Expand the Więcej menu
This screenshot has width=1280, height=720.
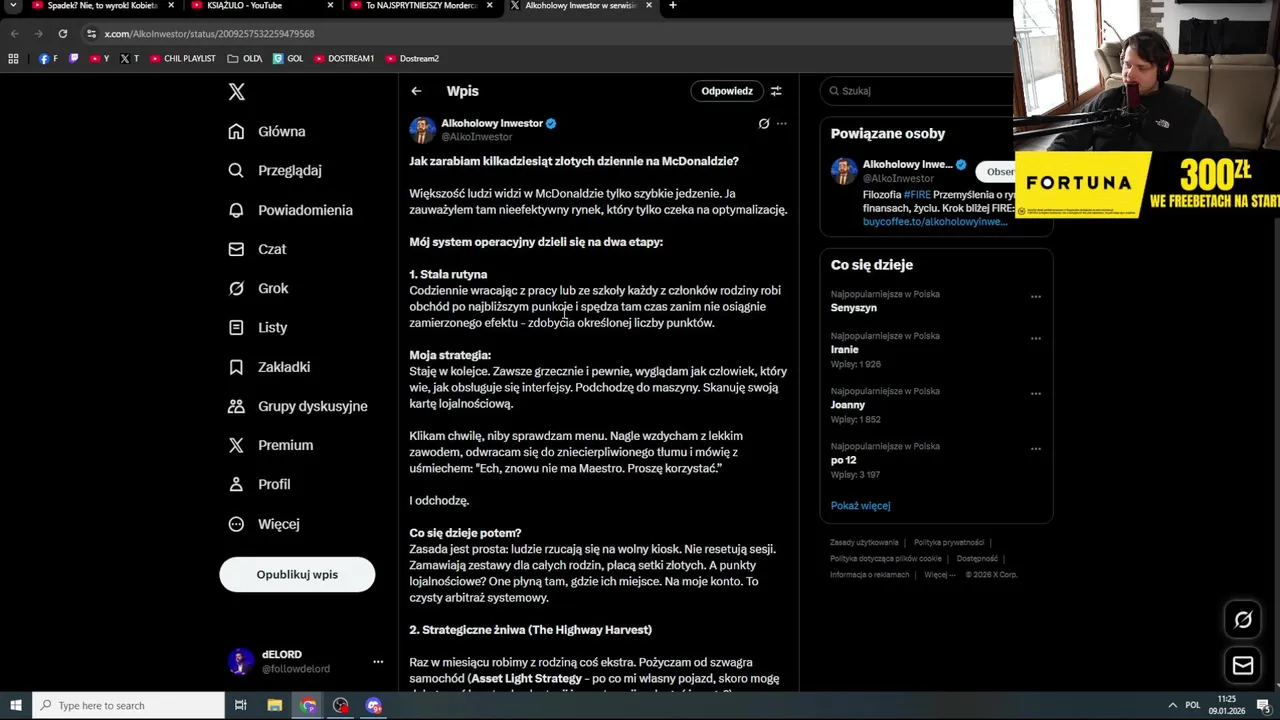[264, 524]
